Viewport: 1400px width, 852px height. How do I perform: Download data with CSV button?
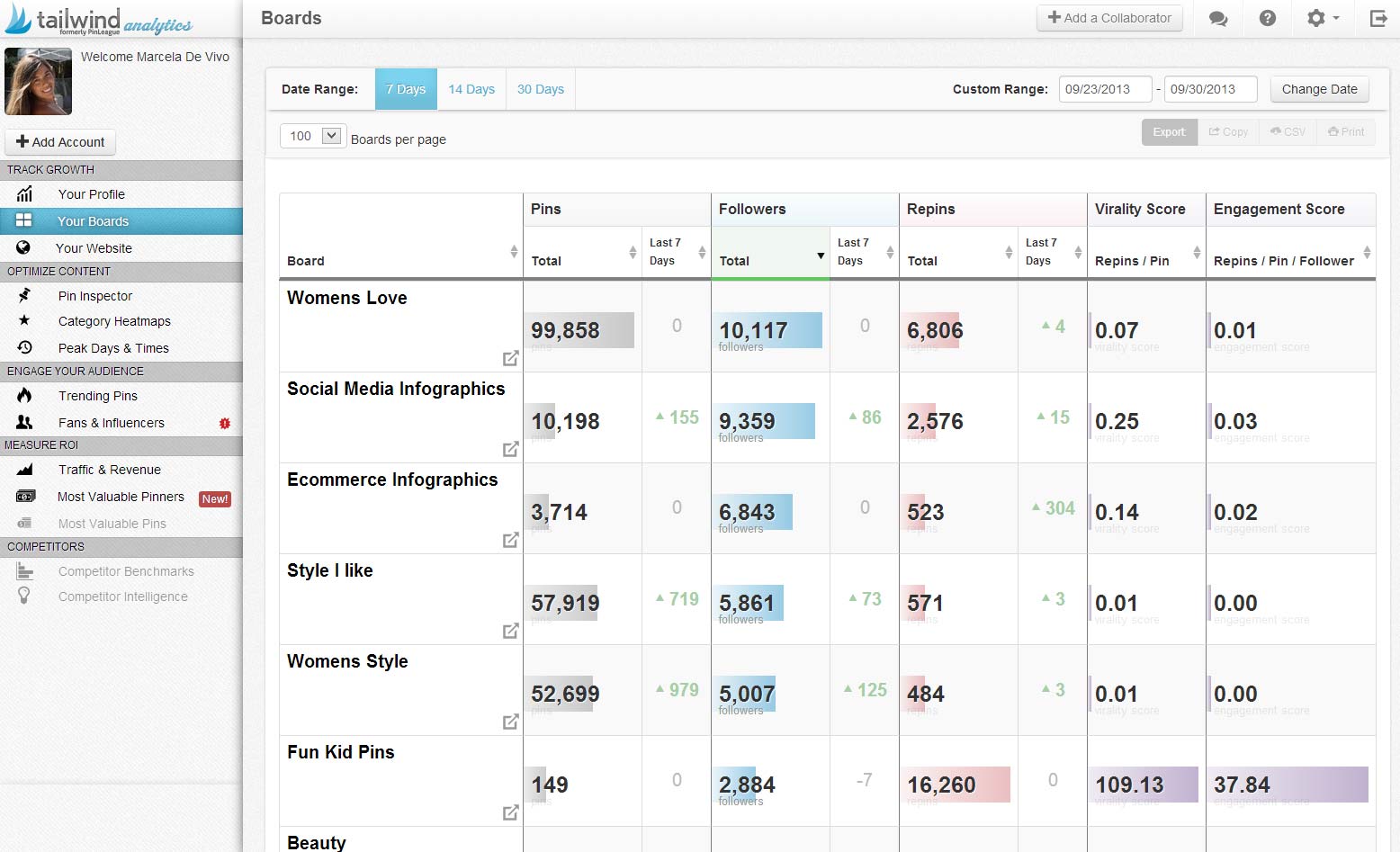1288,131
